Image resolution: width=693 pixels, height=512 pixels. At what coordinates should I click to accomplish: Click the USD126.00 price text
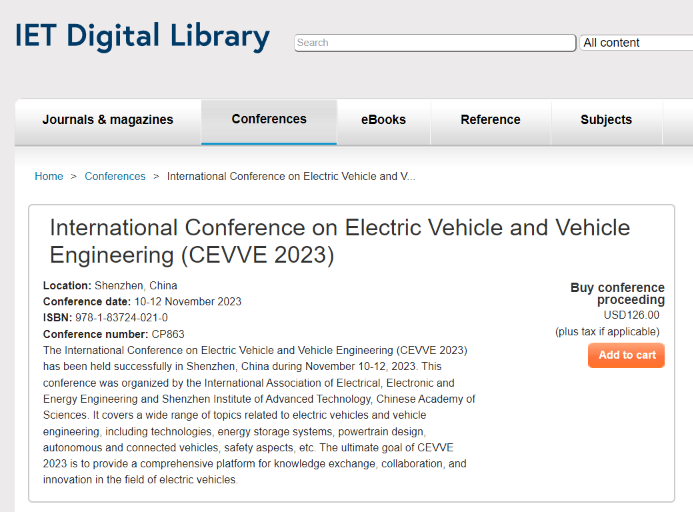point(632,316)
